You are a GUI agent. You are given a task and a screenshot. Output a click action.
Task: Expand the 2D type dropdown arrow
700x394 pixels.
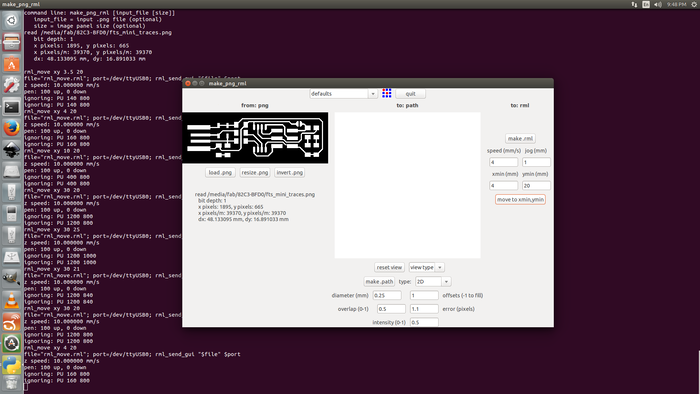click(x=446, y=282)
